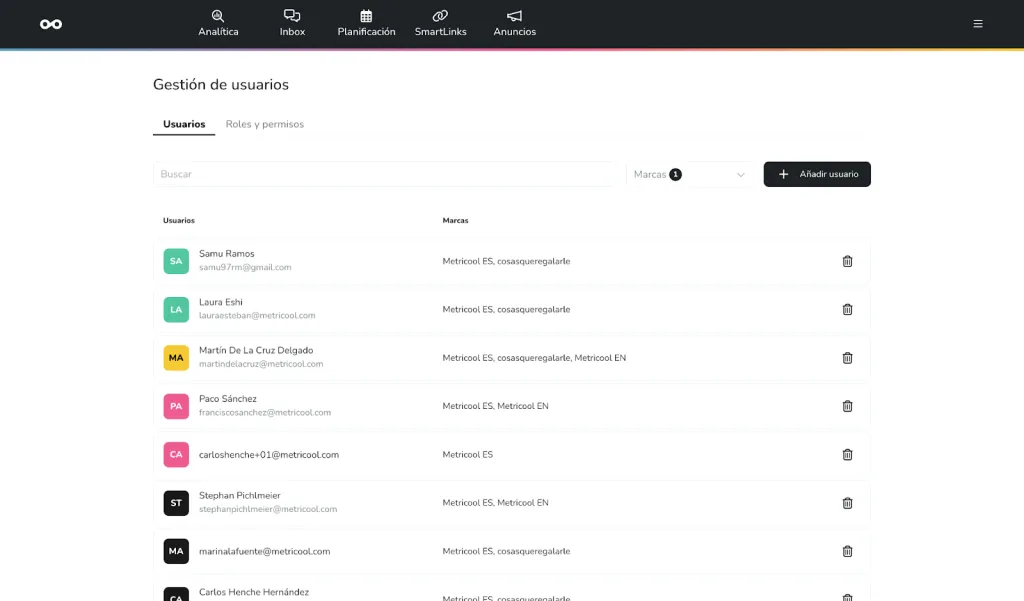The width and height of the screenshot is (1024, 601).
Task: Click brands cell of Paco Sánchez
Action: [x=496, y=406]
